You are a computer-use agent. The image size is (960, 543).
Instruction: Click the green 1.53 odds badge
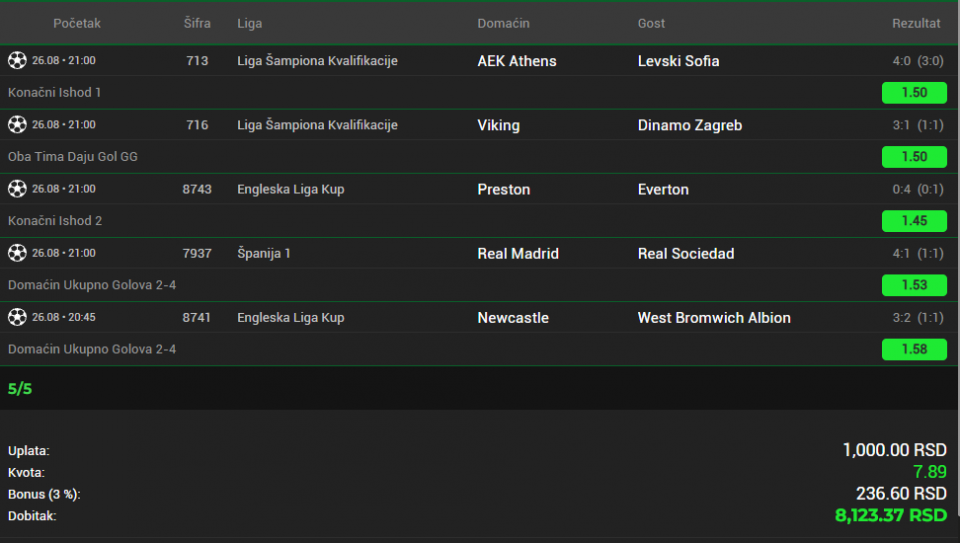pos(914,285)
